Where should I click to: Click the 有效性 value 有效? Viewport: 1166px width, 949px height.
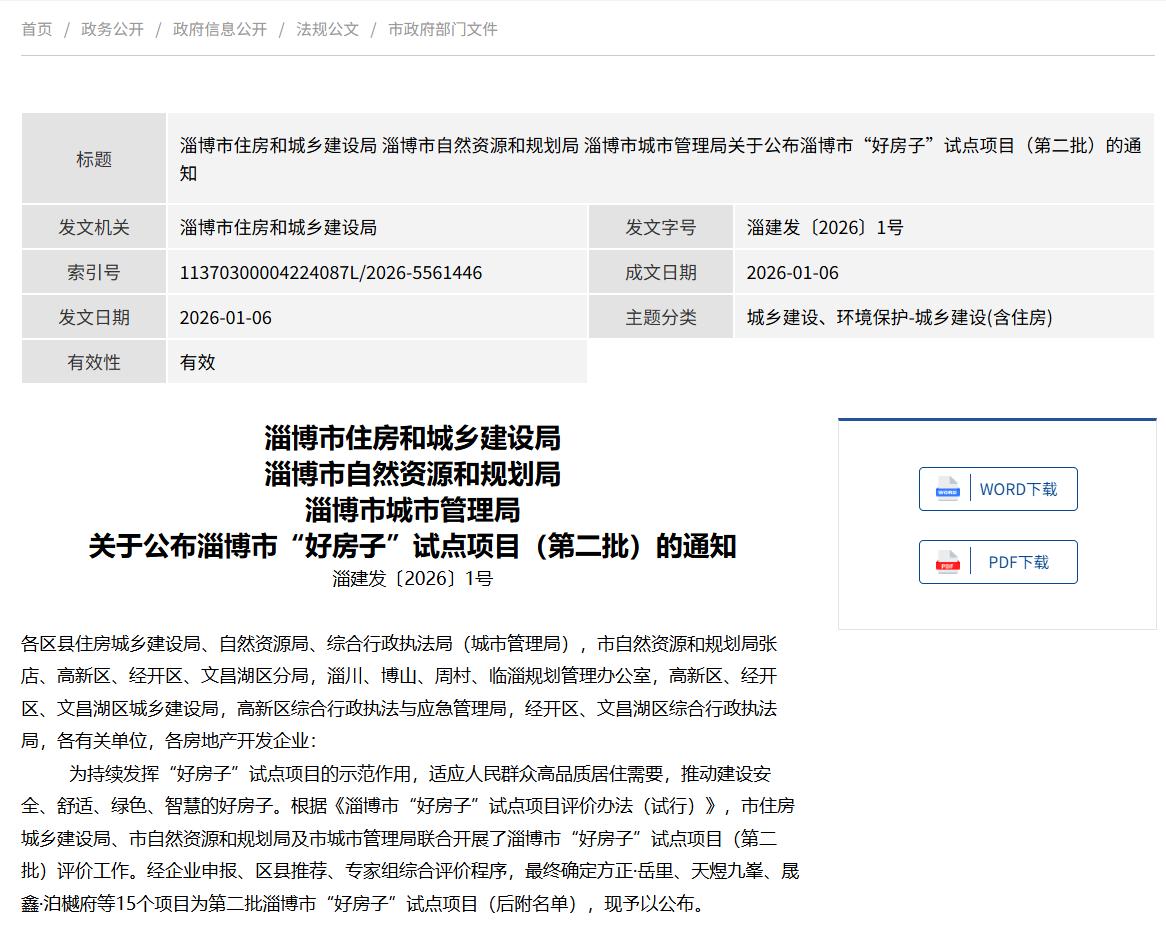point(197,363)
